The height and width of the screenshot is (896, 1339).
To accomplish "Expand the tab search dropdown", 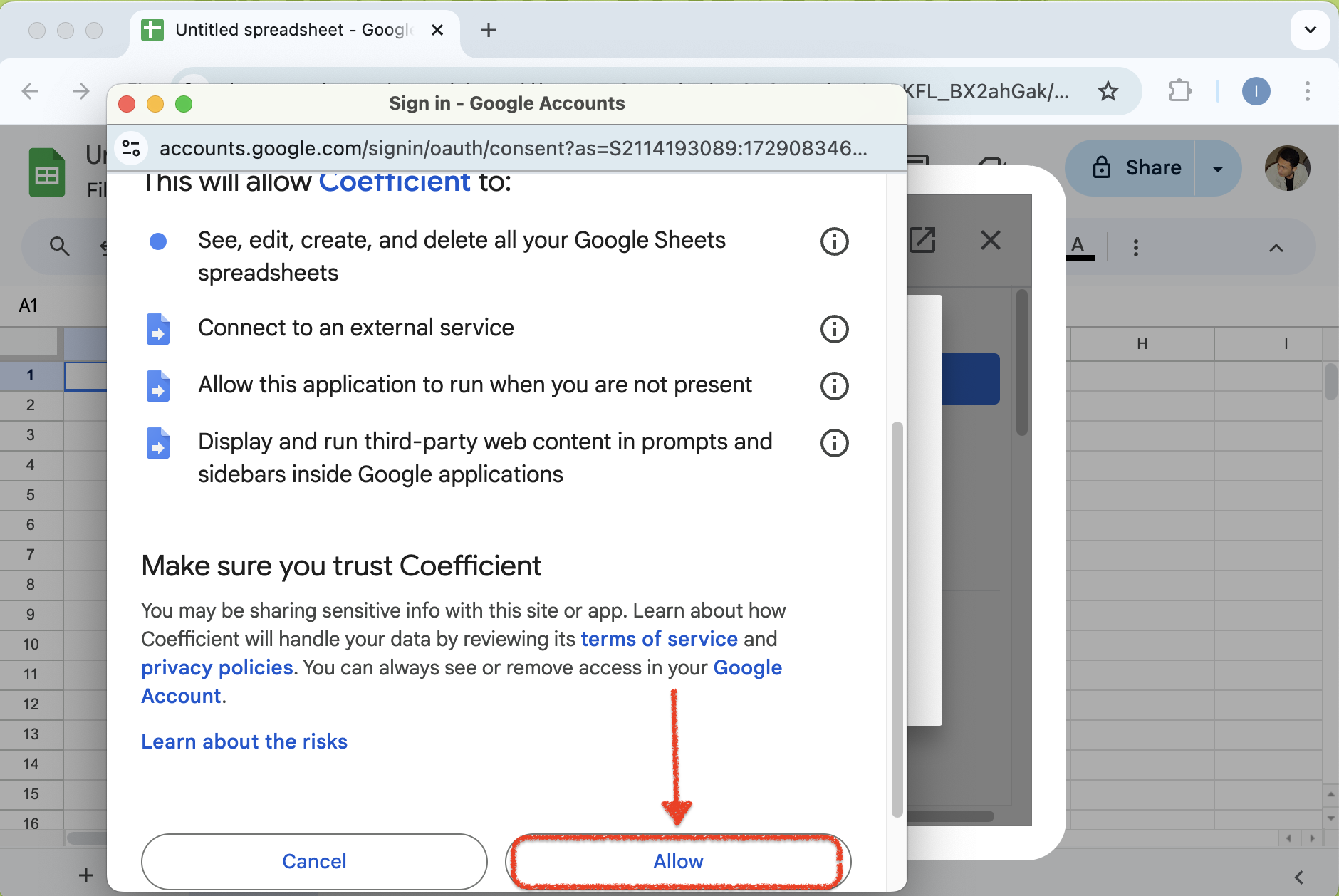I will click(x=1310, y=30).
